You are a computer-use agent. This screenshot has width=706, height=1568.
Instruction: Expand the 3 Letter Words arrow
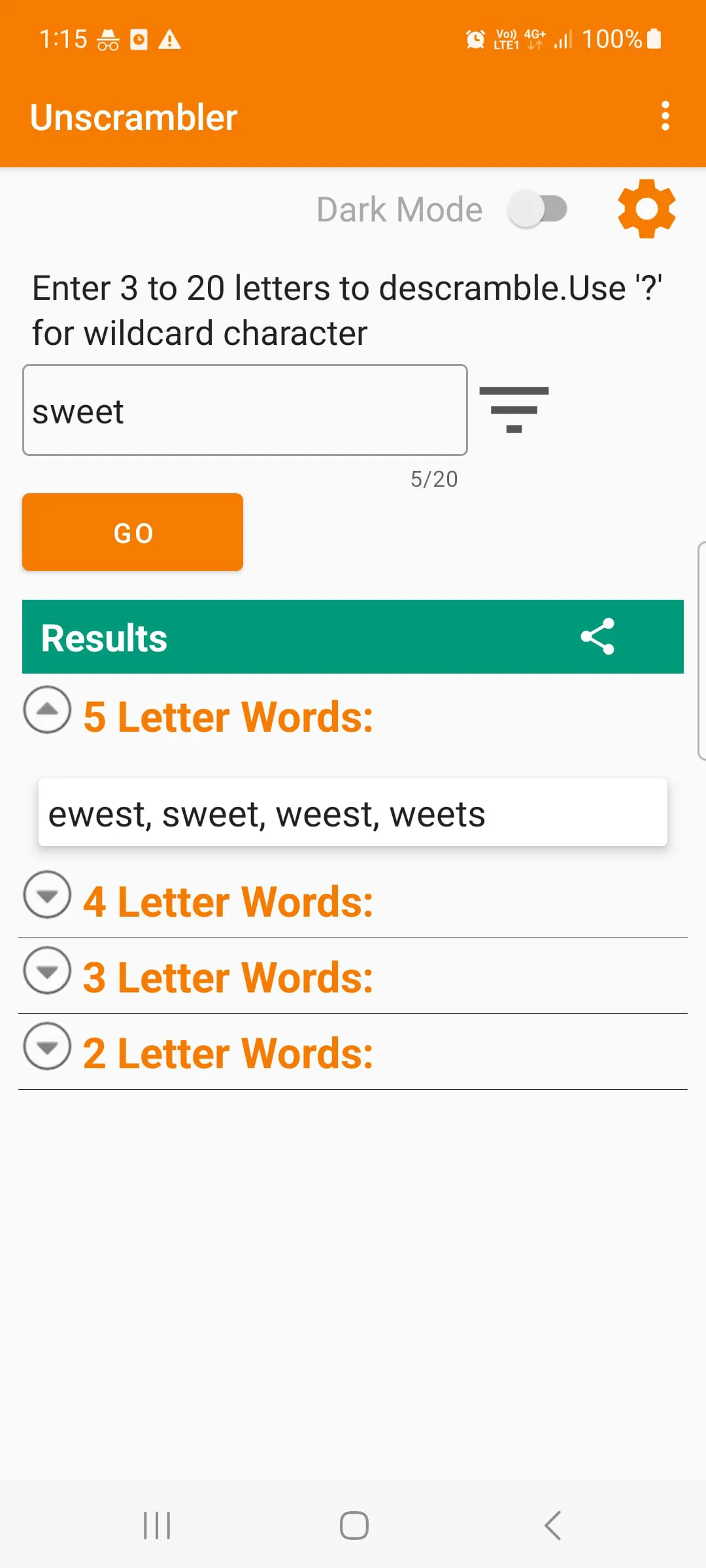point(47,970)
